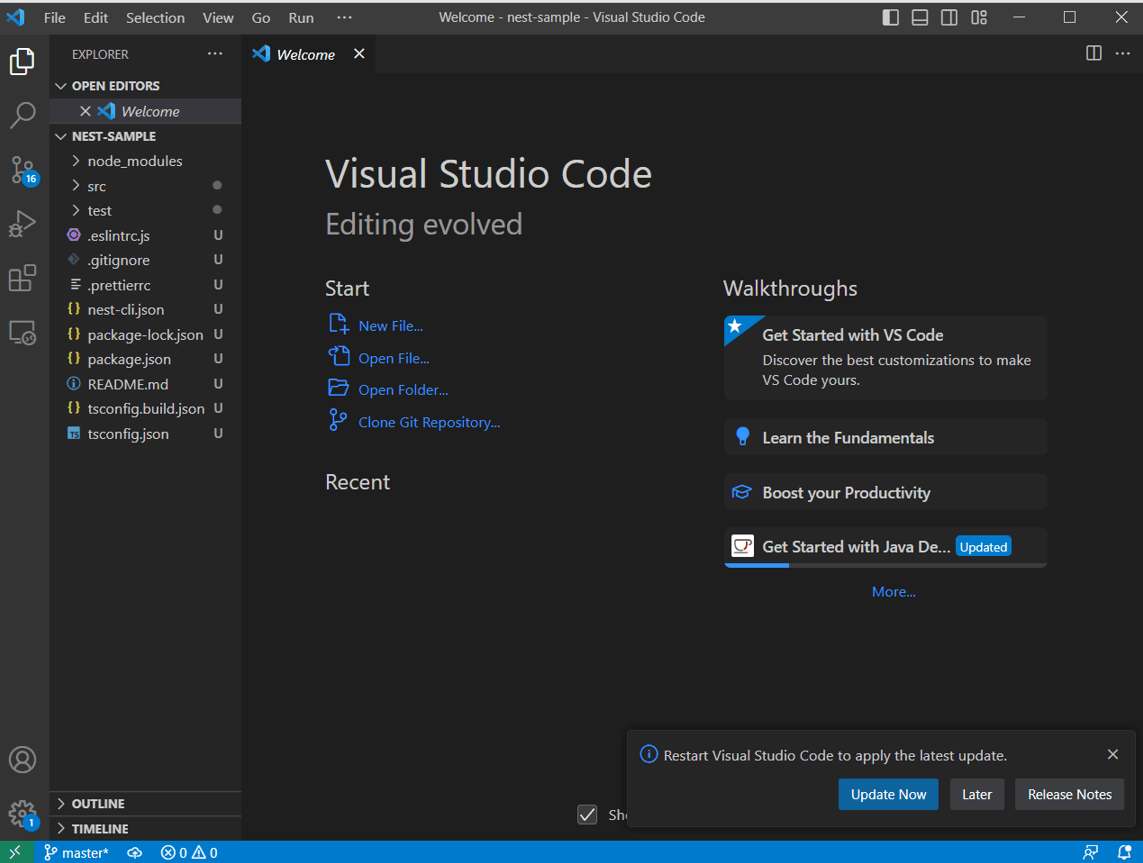Dismiss the update notification
This screenshot has height=863, width=1143.
1112,754
